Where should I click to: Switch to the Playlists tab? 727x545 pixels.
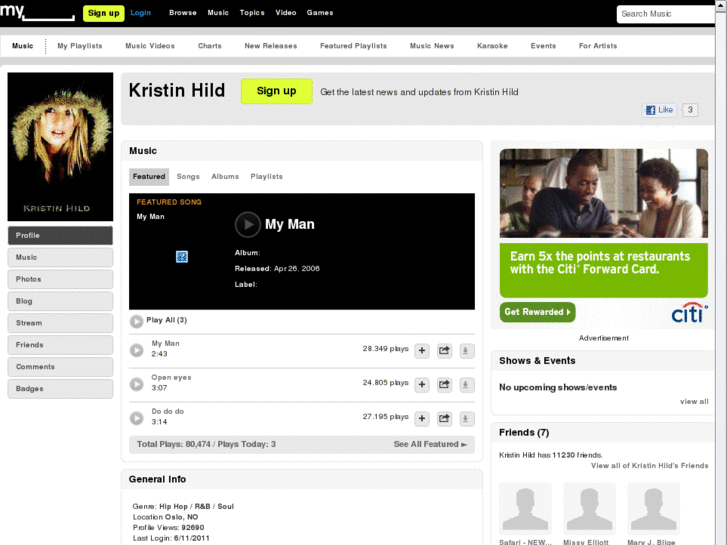[267, 177]
